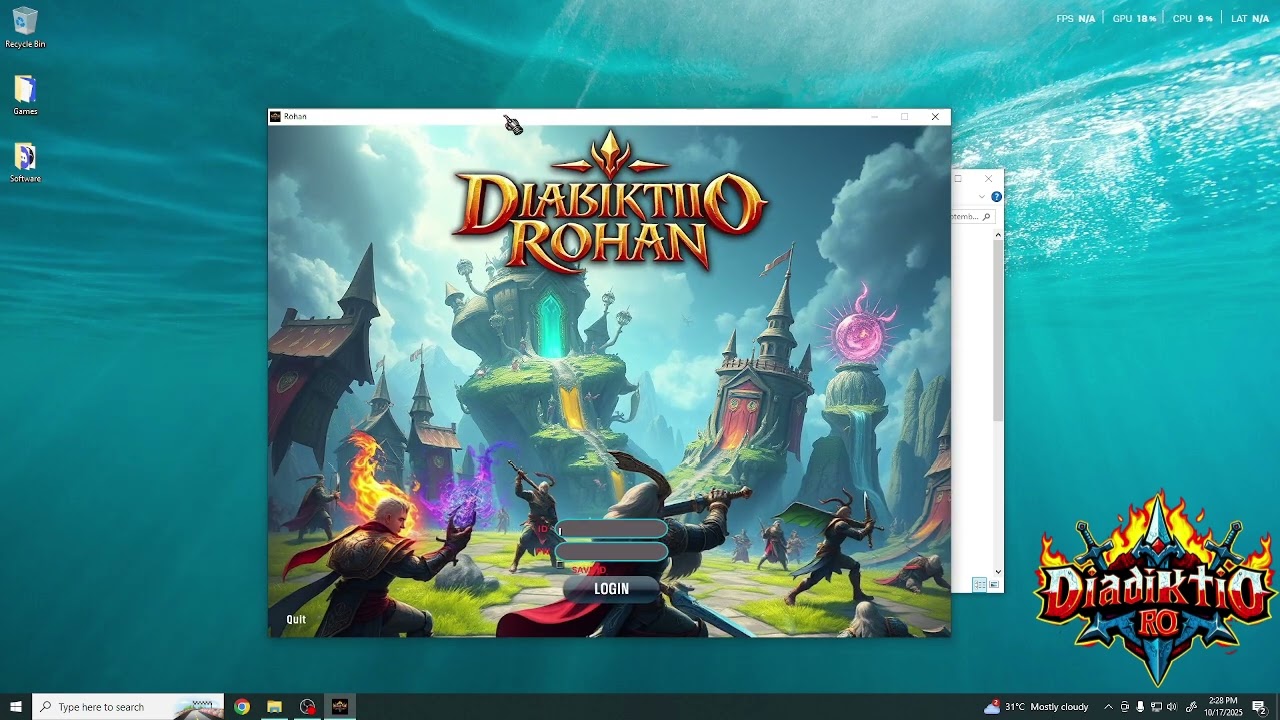Open the volume control tray icon
This screenshot has height=720, width=1280.
tap(1172, 707)
